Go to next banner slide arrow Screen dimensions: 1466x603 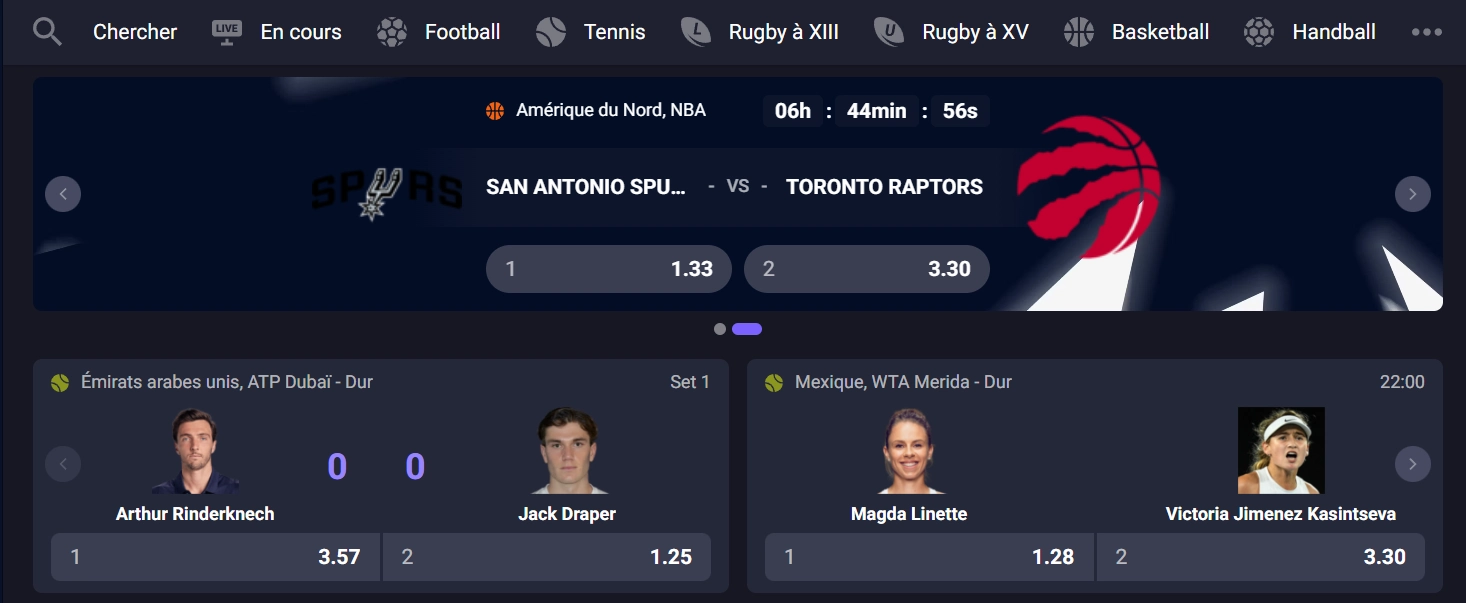(x=1412, y=194)
